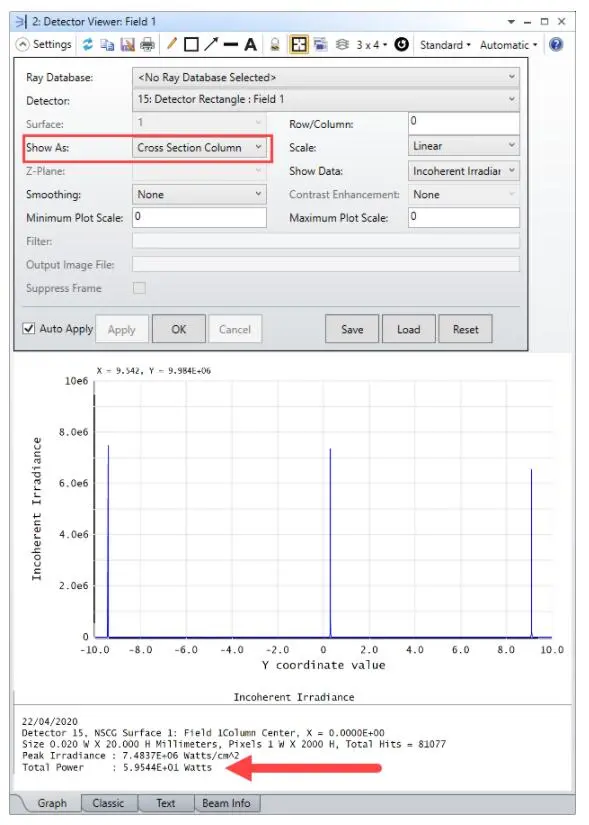Viewport: 589px width, 825px height.
Task: Open the Show As dropdown
Action: tap(199, 148)
